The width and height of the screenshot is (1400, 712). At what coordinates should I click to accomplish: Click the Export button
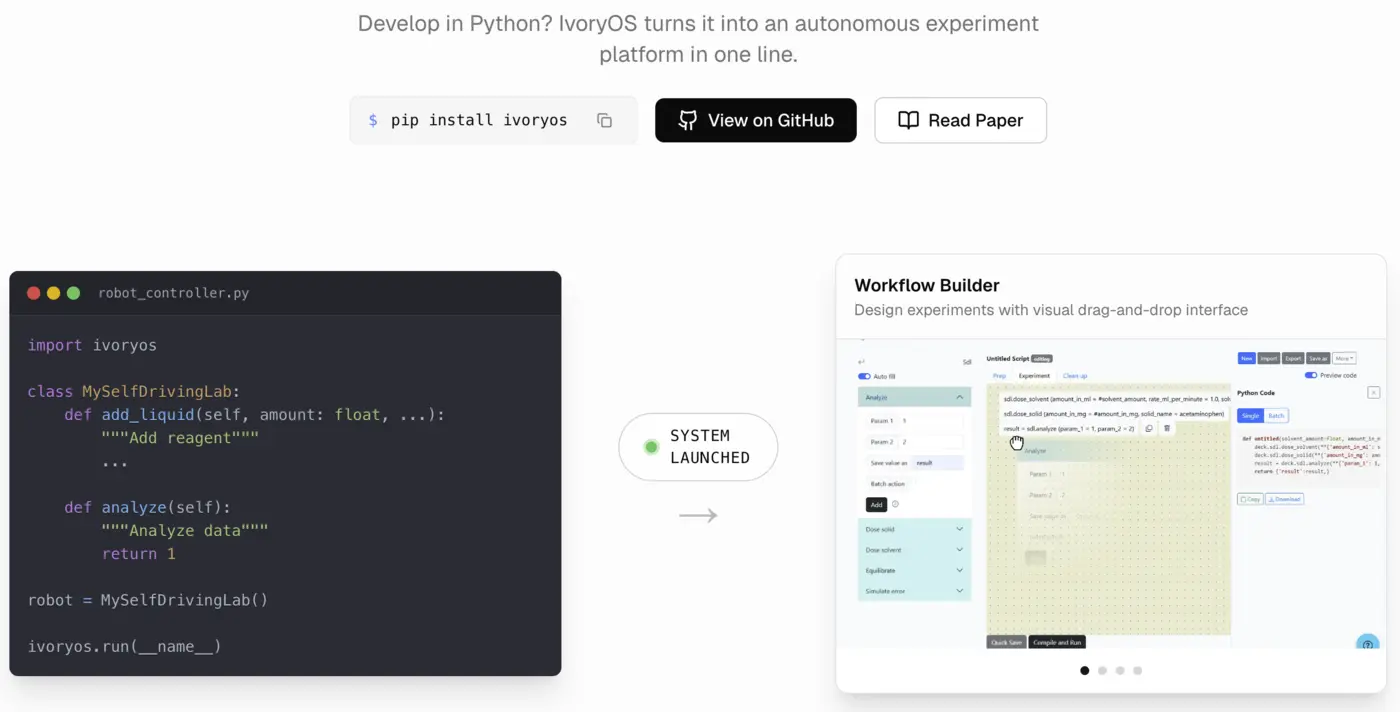point(1293,358)
